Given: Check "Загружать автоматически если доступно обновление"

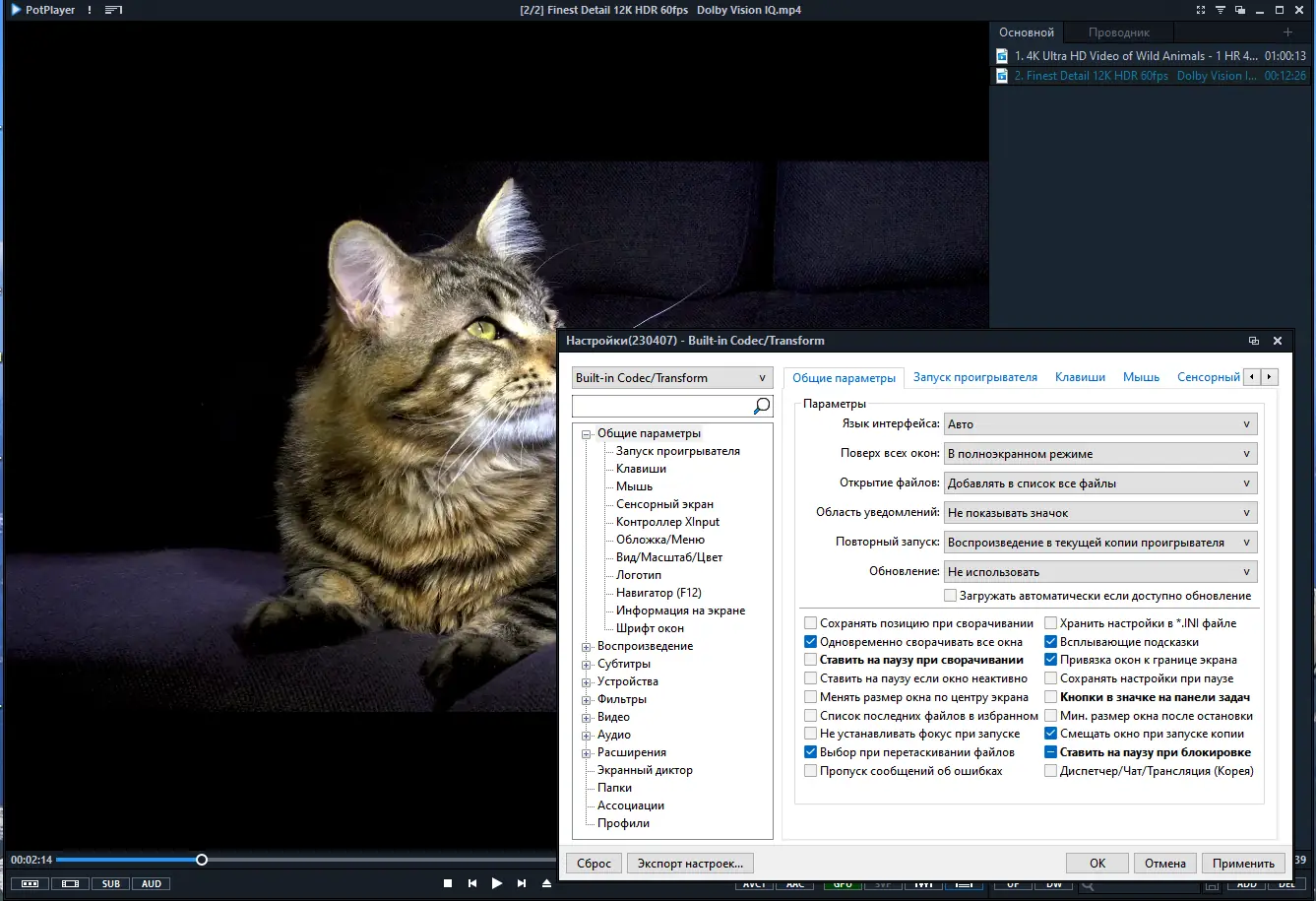Looking at the screenshot, I should [951, 596].
